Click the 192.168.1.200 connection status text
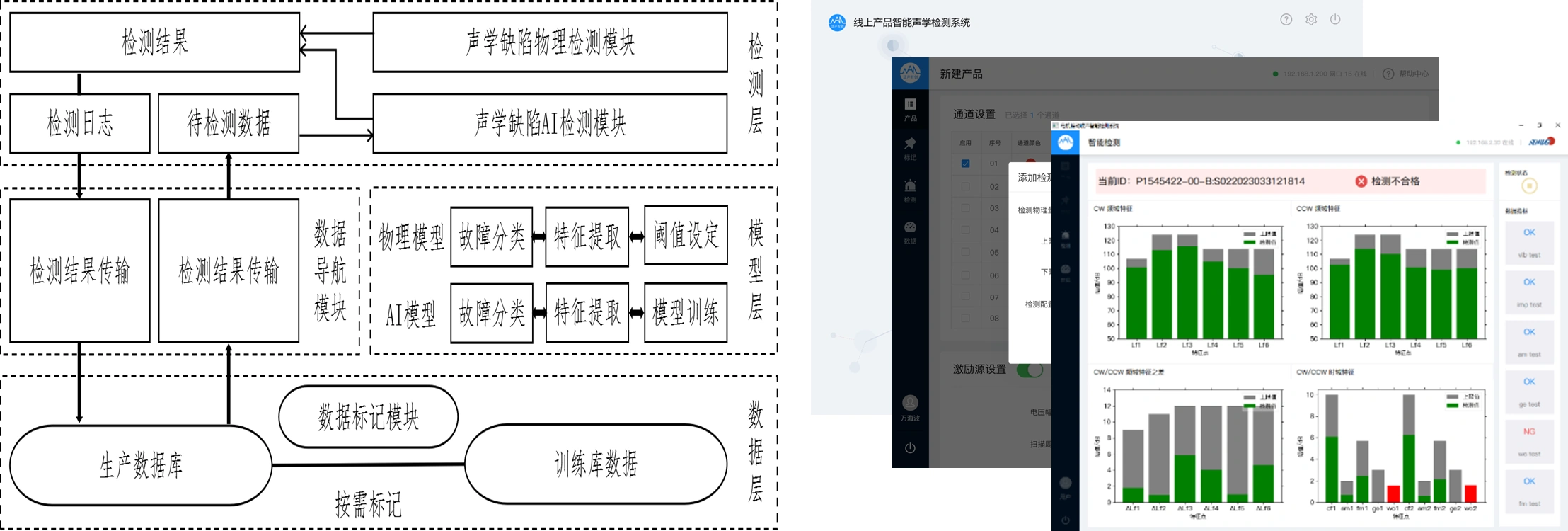Viewport: 1568px width, 531px height. click(1325, 74)
